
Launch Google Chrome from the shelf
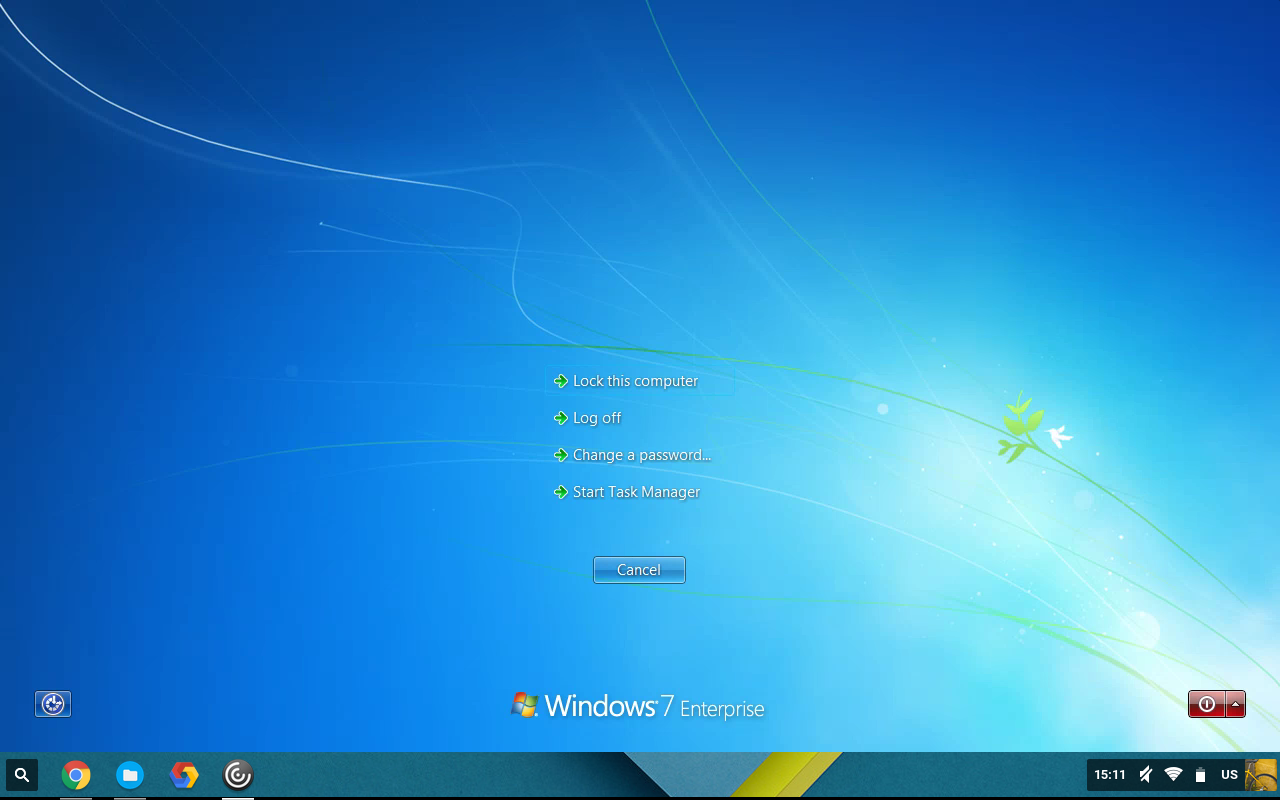76,775
